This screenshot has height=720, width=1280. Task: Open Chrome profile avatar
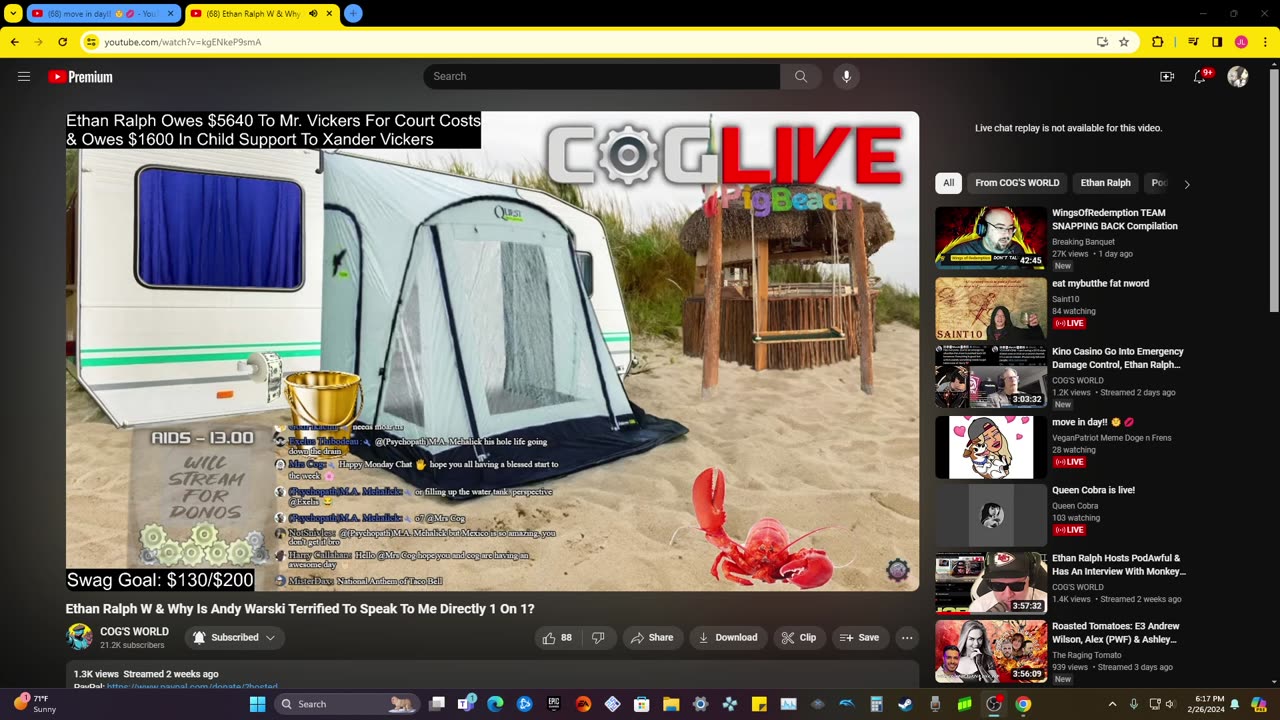pyautogui.click(x=1241, y=42)
